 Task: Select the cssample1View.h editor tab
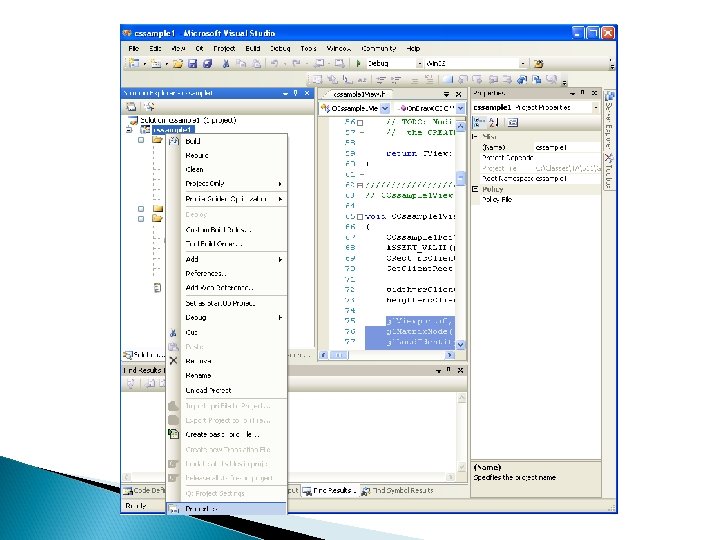coord(356,94)
